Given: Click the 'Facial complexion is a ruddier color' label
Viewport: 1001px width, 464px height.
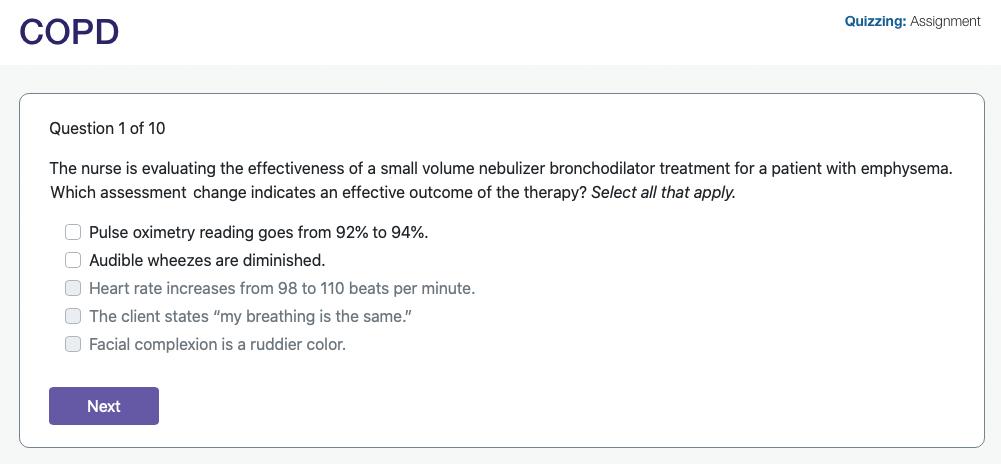Looking at the screenshot, I should click(217, 344).
